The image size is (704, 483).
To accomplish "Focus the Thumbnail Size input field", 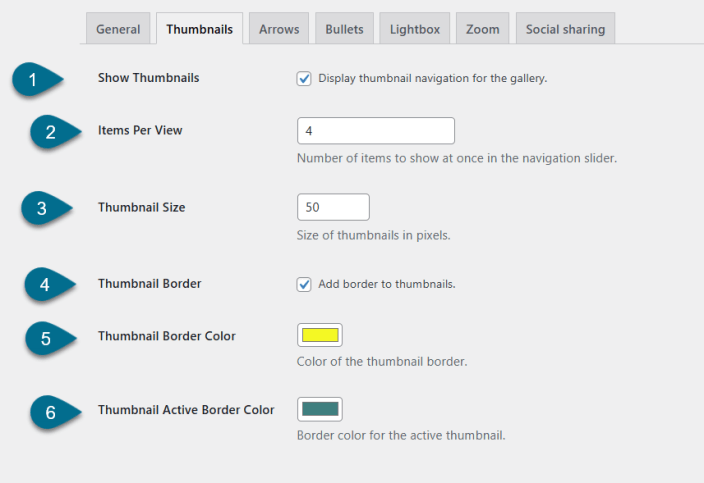I will point(333,207).
